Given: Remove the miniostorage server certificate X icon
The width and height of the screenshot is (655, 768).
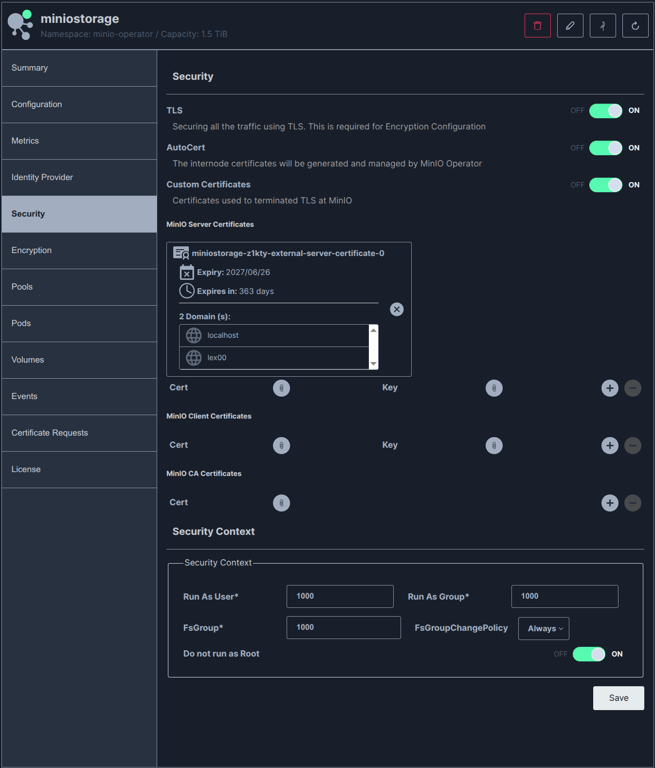Looking at the screenshot, I should click(x=397, y=309).
